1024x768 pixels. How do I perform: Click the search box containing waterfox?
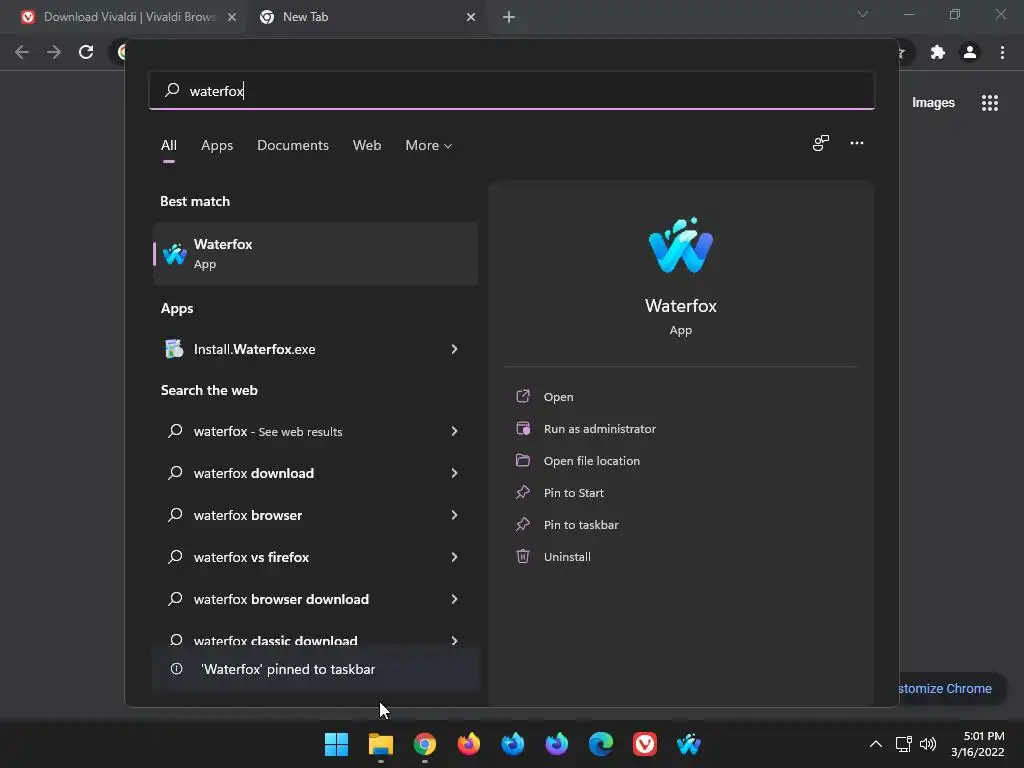coord(512,91)
